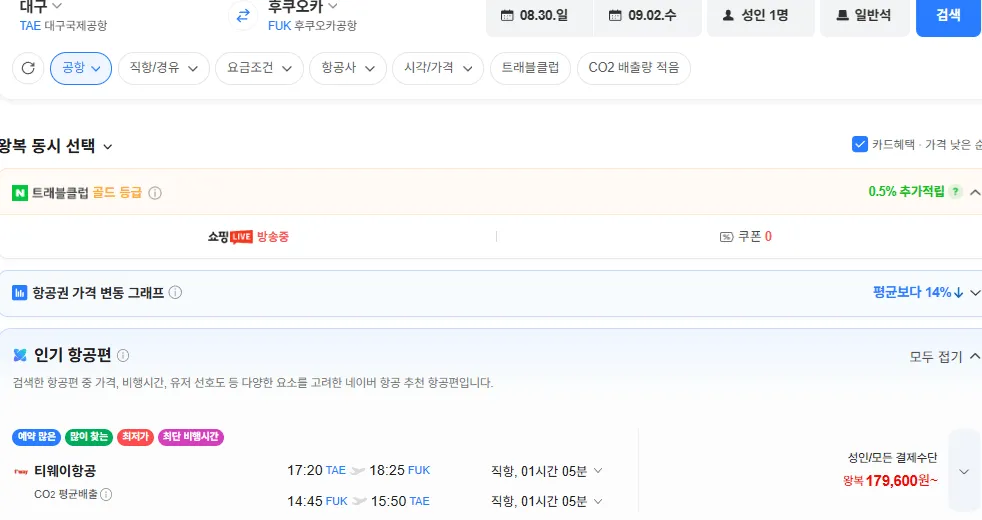Select the CO2 배출량 적음 filter

tap(634, 68)
